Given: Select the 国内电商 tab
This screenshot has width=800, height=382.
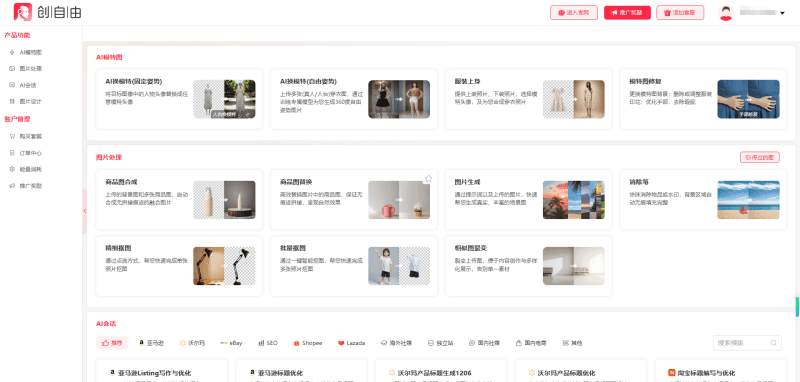Looking at the screenshot, I should tap(532, 343).
